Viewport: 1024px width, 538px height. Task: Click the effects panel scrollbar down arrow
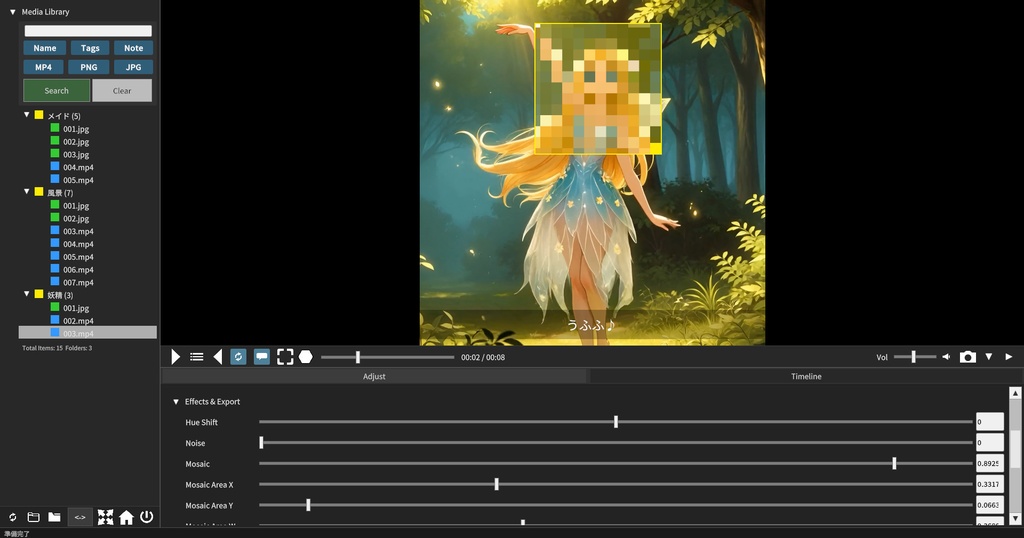tap(1015, 518)
